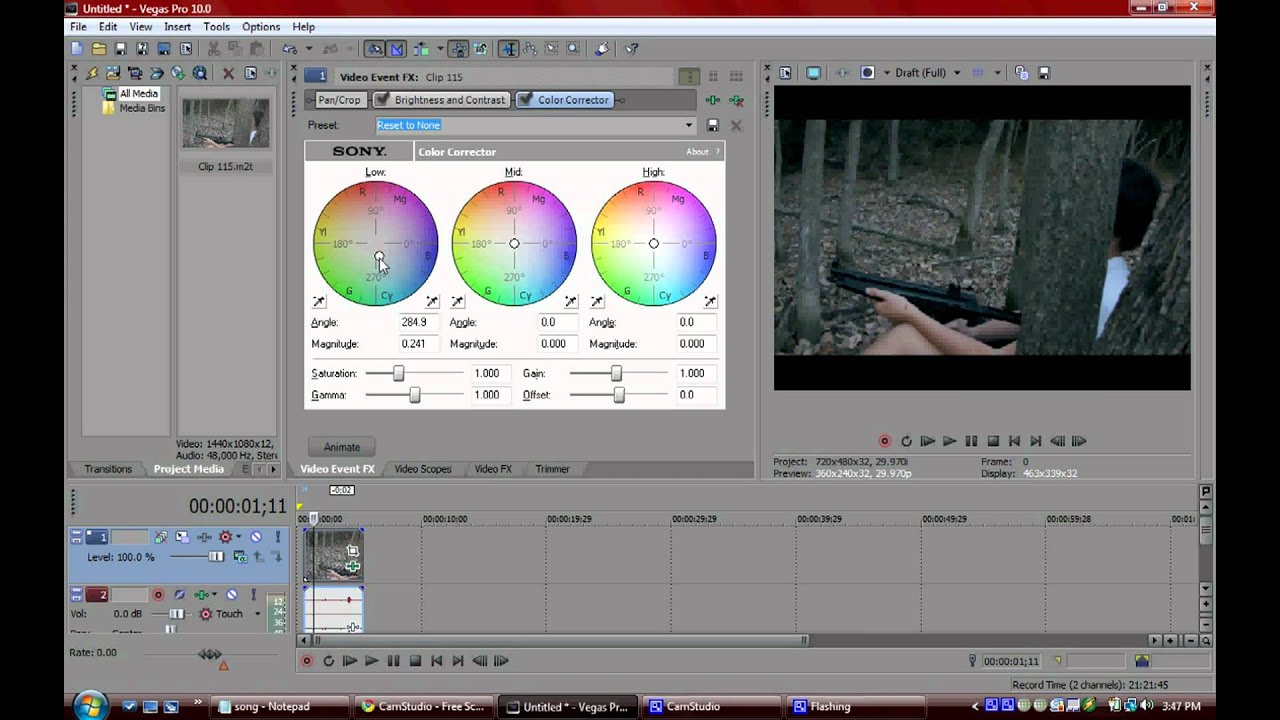Solo audio track 2
Viewport: 1280px width, 720px height.
point(255,595)
